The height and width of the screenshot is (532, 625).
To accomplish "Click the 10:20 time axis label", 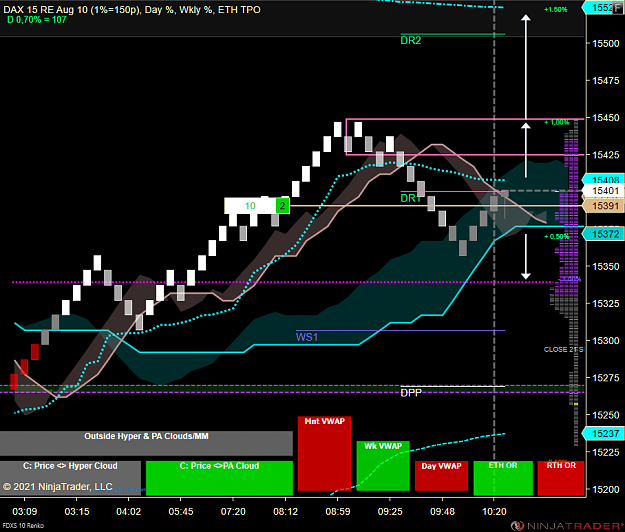I will pos(494,511).
